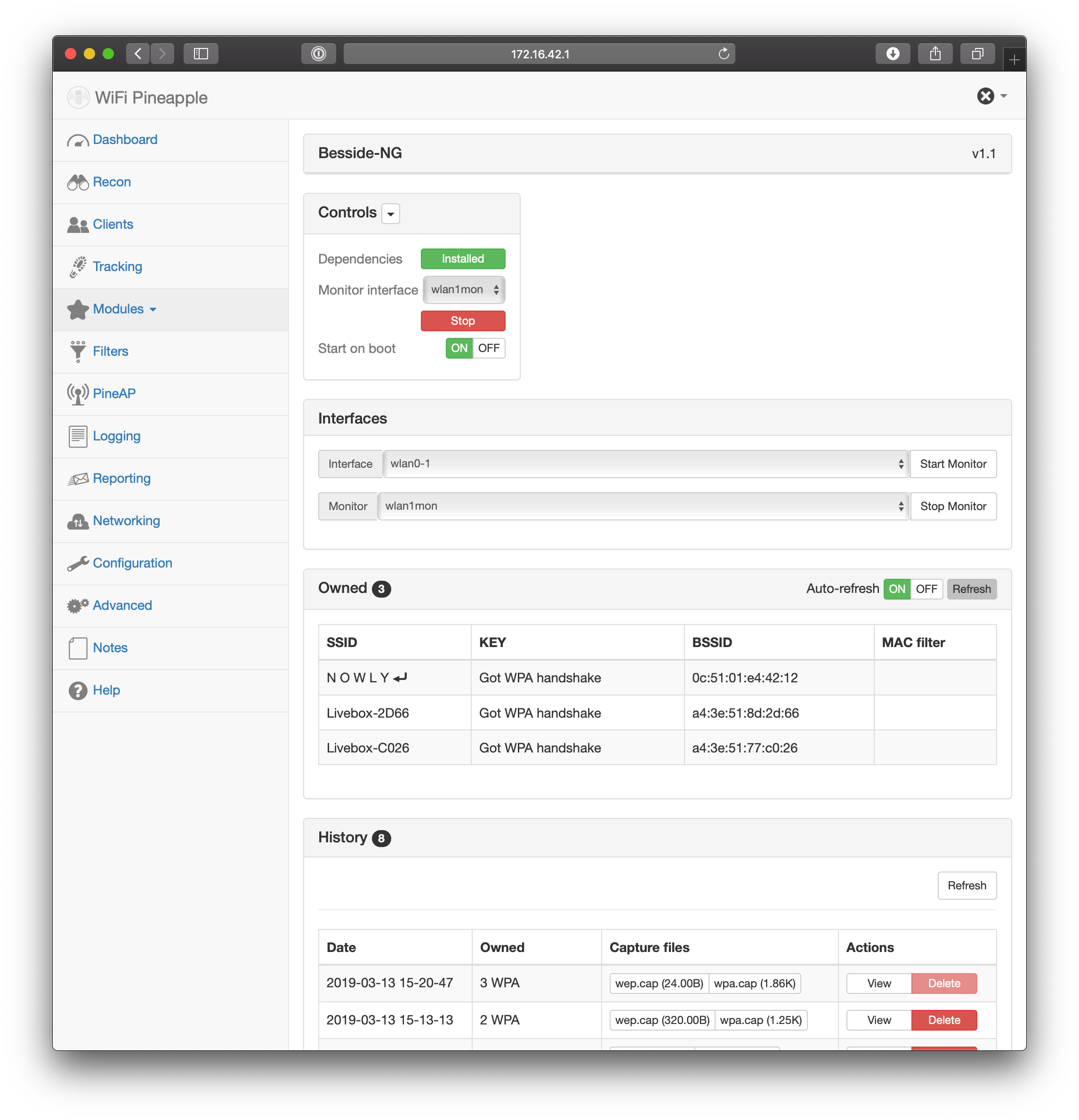Click the Networking cloud icon
Viewport: 1079px width, 1120px height.
point(78,521)
